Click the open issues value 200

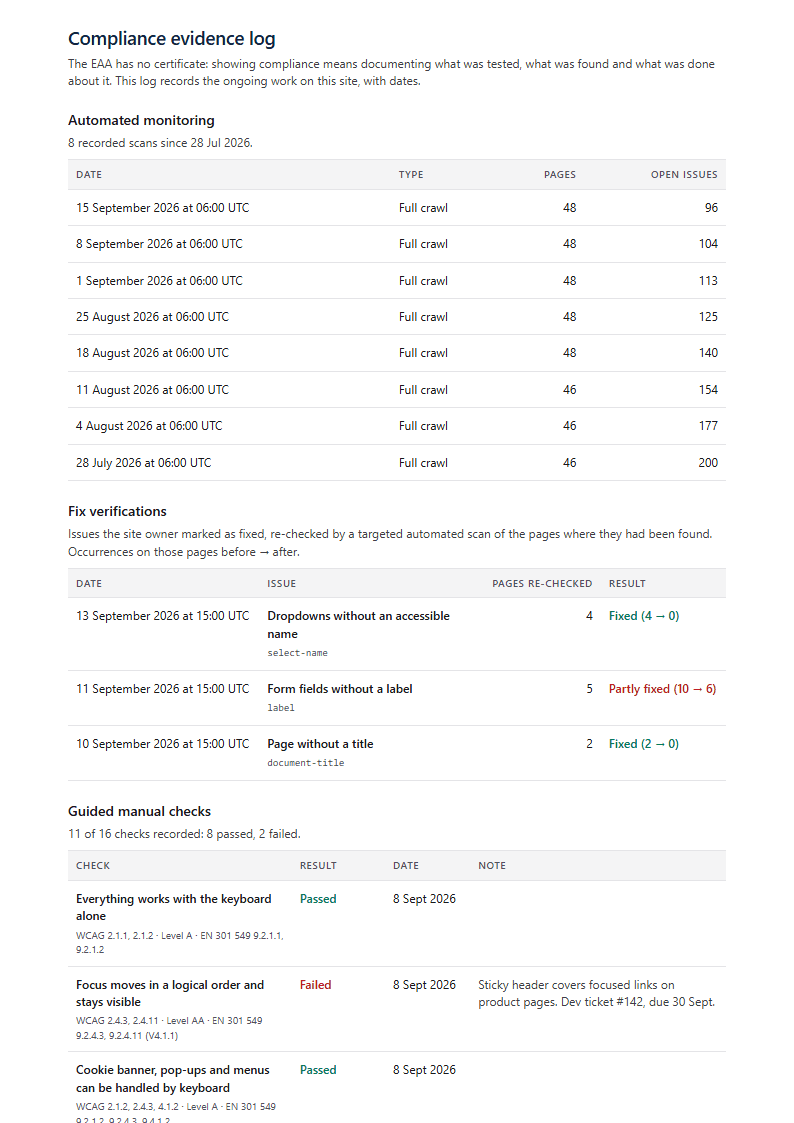(x=708, y=463)
